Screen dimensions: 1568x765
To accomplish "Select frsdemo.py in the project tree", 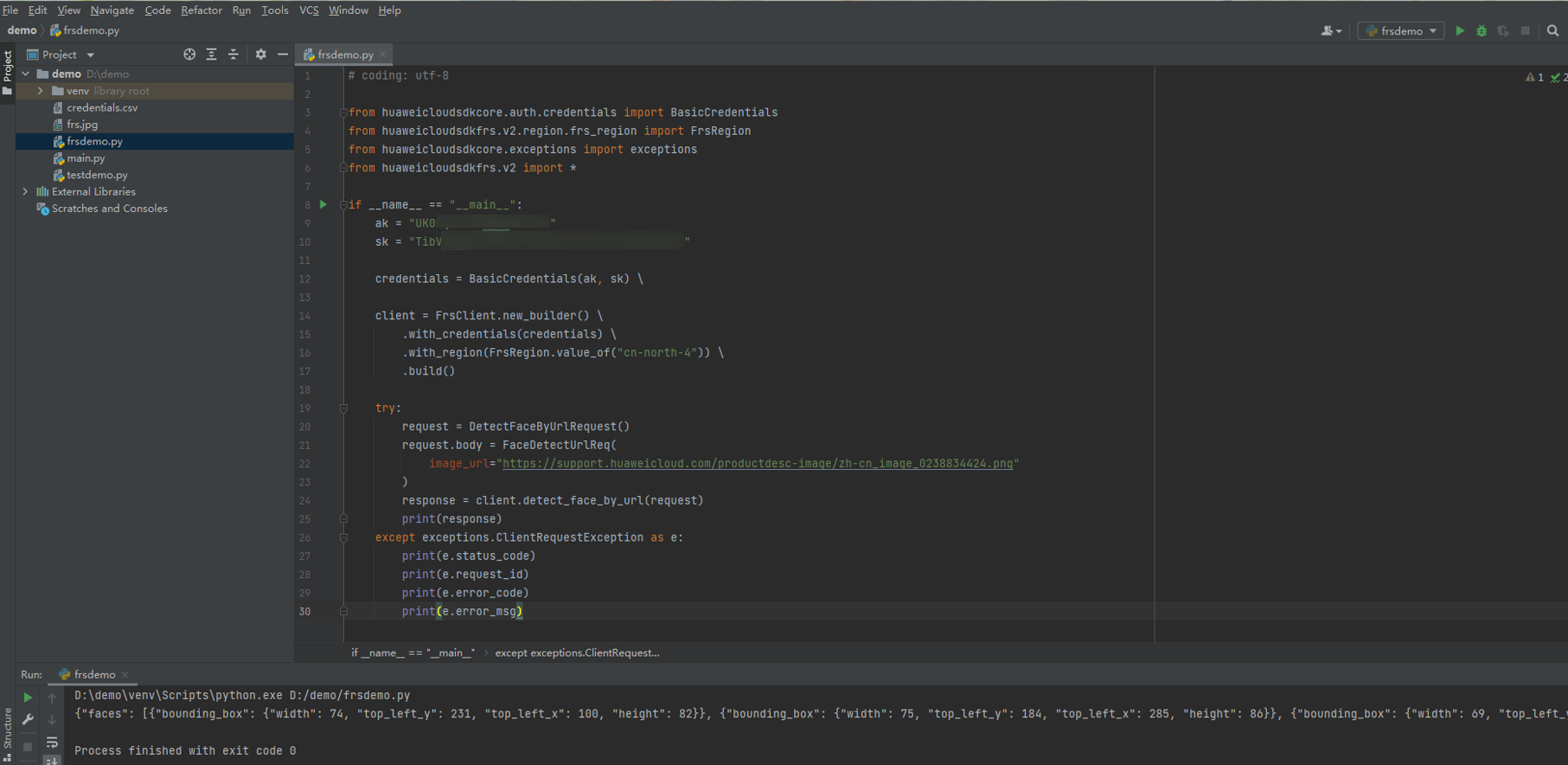I will (95, 142).
